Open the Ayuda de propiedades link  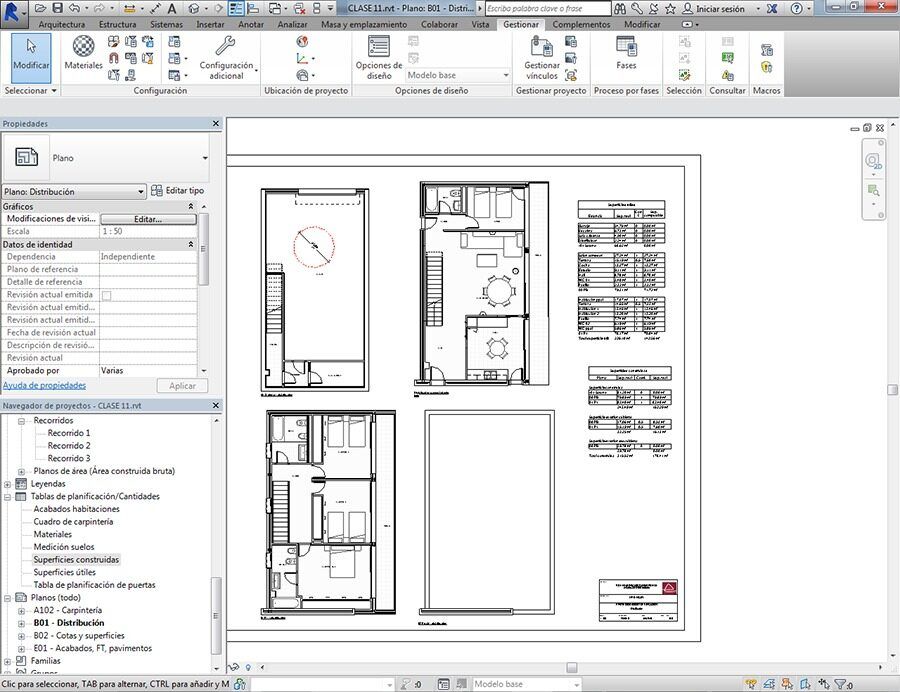pos(44,385)
